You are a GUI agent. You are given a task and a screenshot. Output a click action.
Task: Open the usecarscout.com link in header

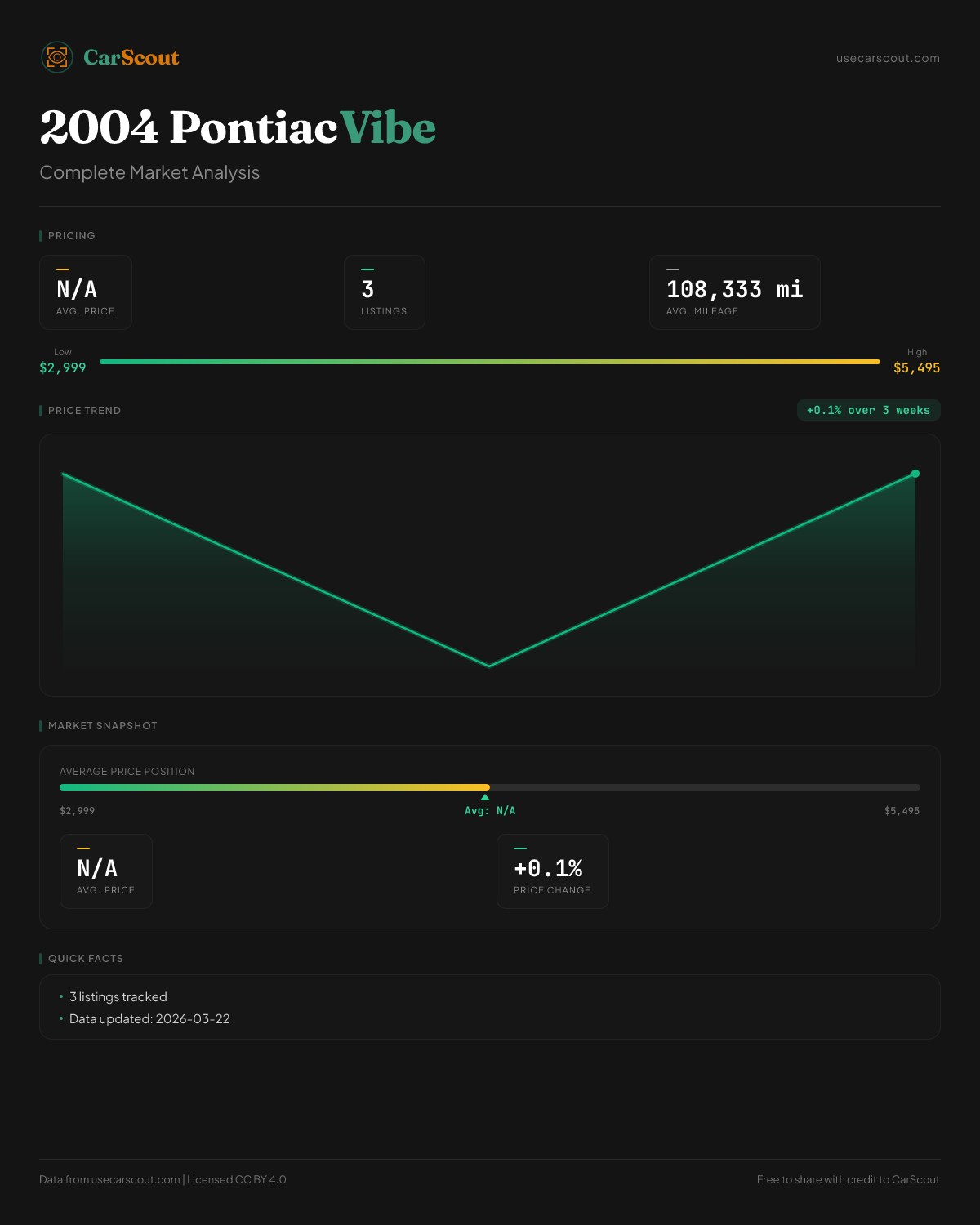pos(888,58)
